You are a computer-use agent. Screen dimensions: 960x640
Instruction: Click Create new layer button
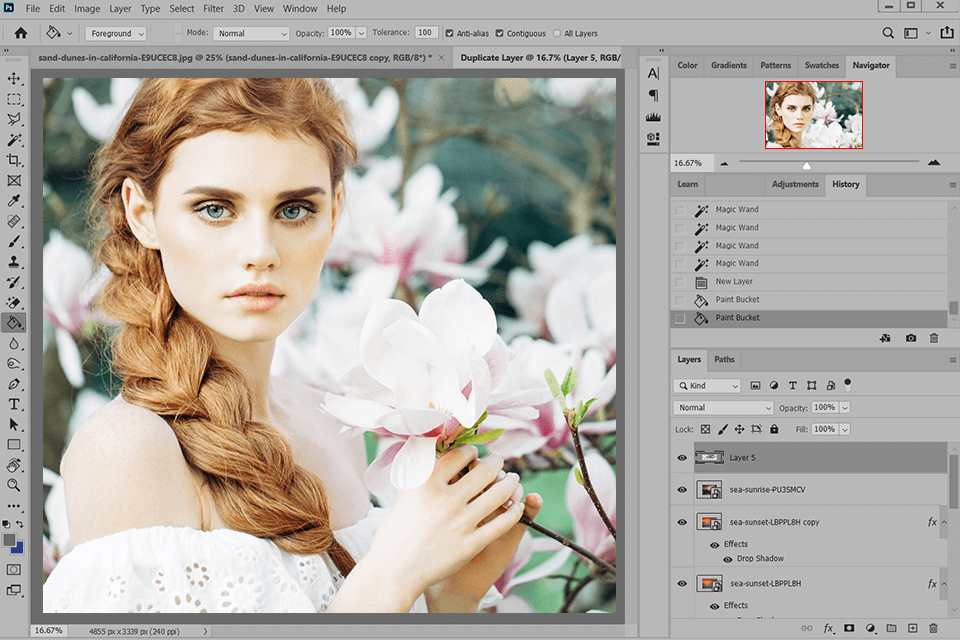pos(913,628)
